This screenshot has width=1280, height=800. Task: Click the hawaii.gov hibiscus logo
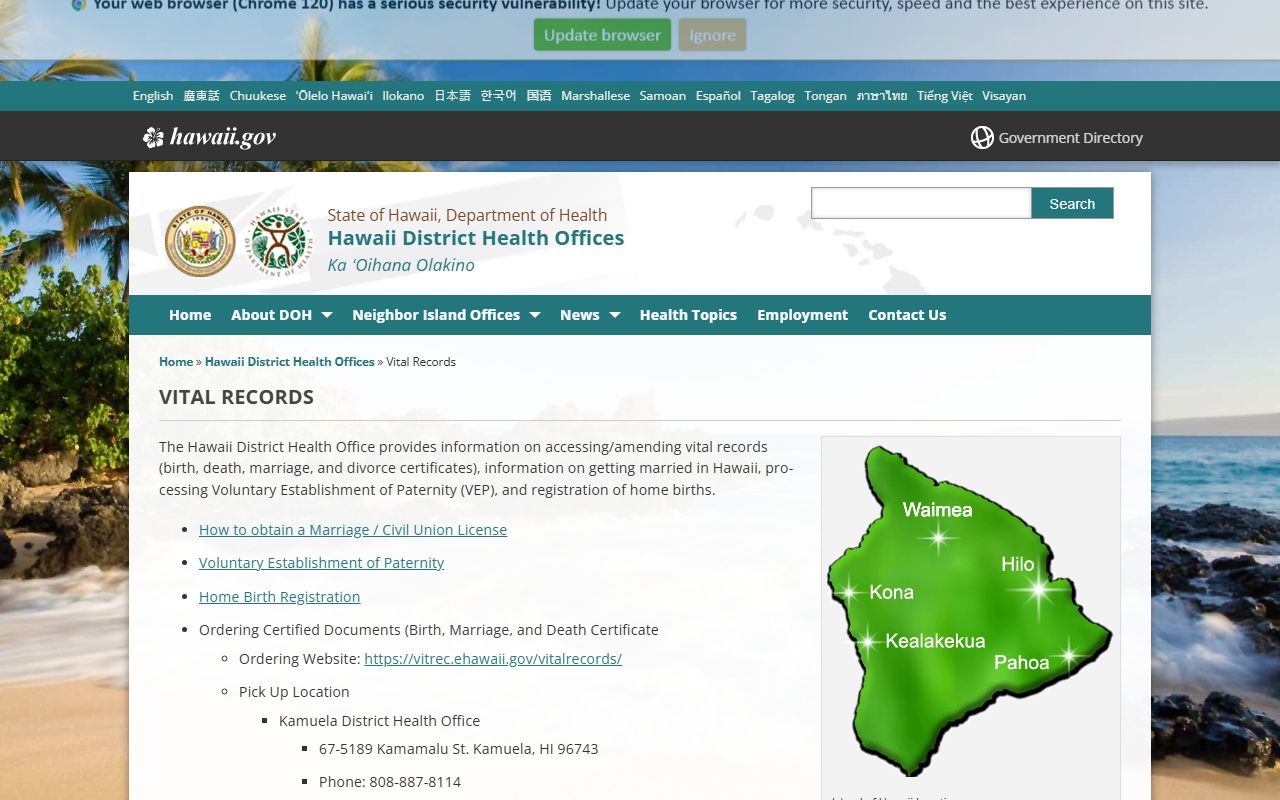click(209, 137)
